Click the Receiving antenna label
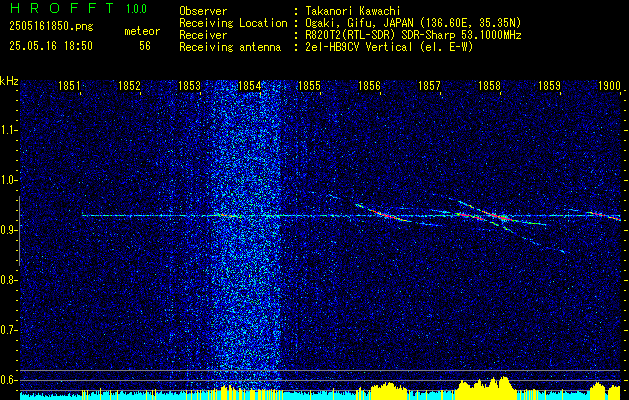 coord(230,47)
